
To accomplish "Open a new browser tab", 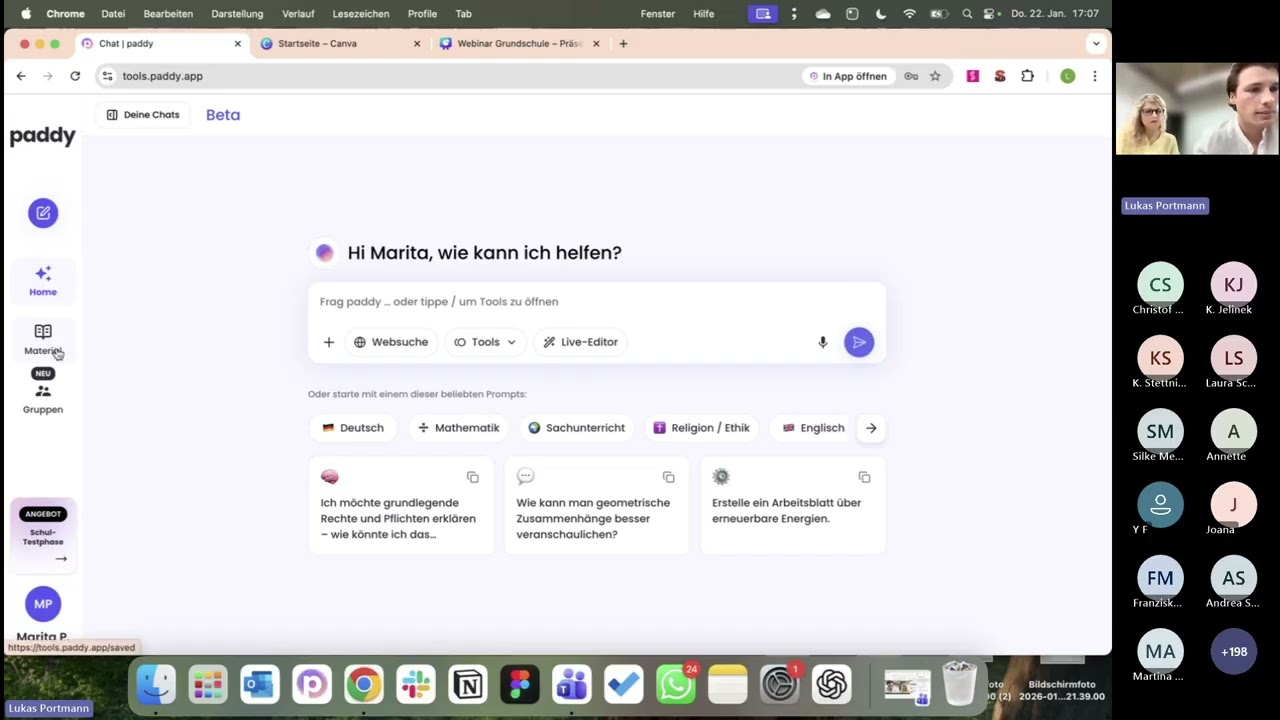I will (623, 44).
